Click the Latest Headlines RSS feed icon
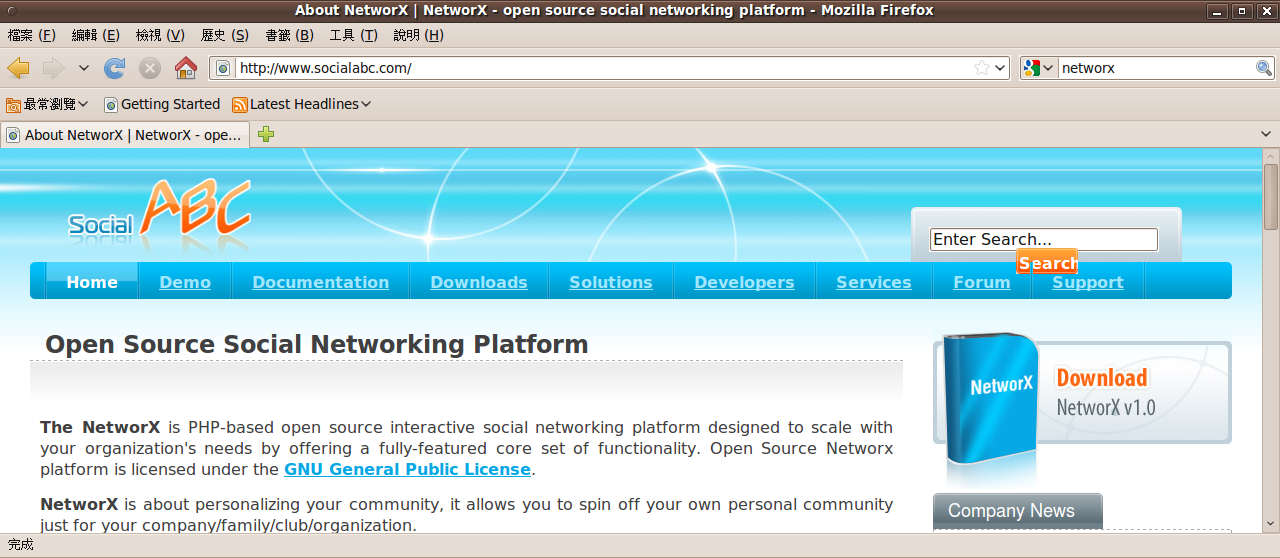The width and height of the screenshot is (1280, 558). point(240,104)
